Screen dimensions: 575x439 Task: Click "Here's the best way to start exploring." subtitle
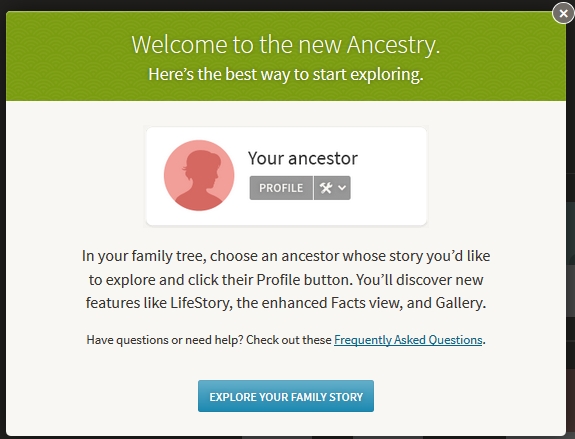286,74
